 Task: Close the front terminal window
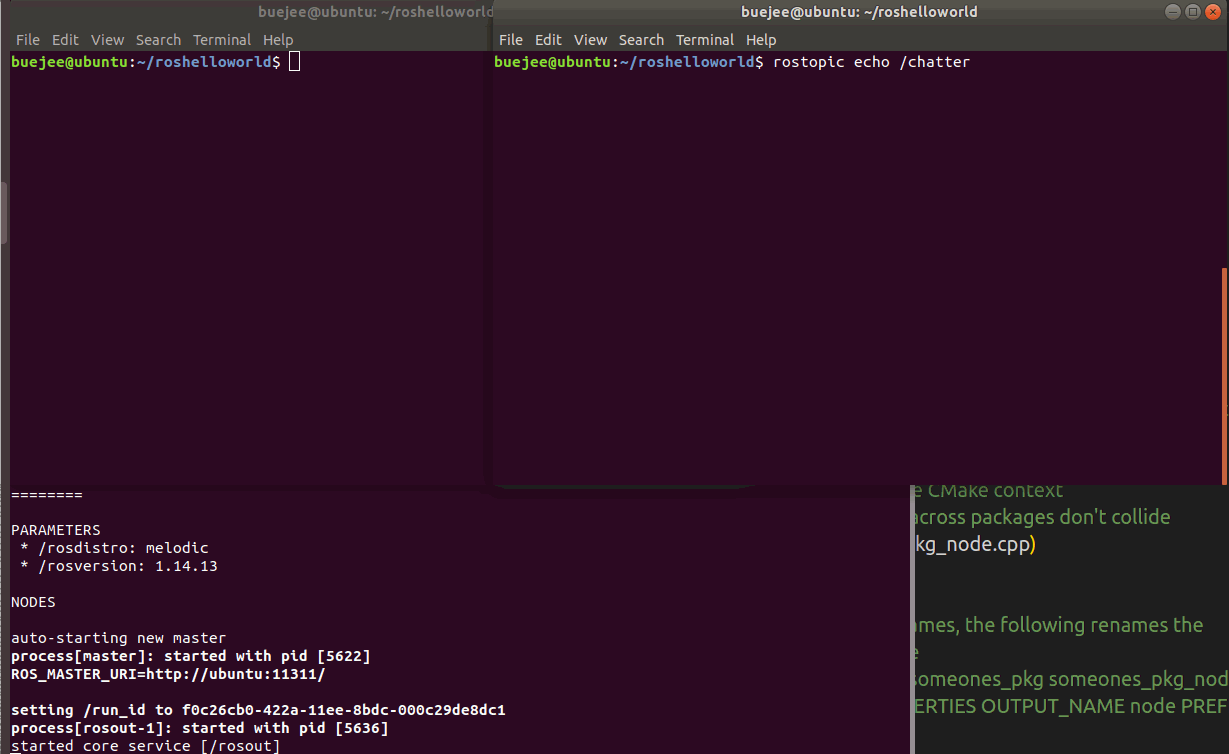pyautogui.click(x=1211, y=12)
